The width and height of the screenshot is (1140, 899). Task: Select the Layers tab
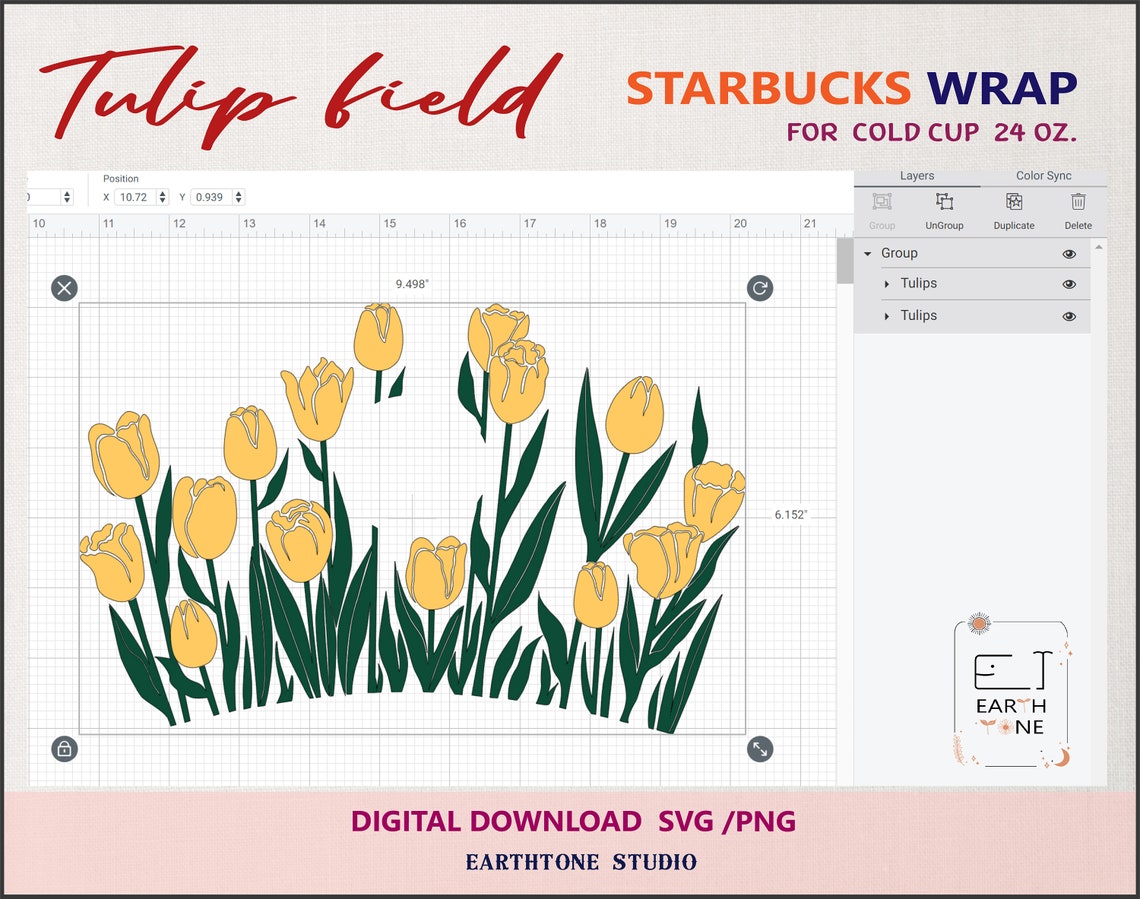click(x=917, y=175)
